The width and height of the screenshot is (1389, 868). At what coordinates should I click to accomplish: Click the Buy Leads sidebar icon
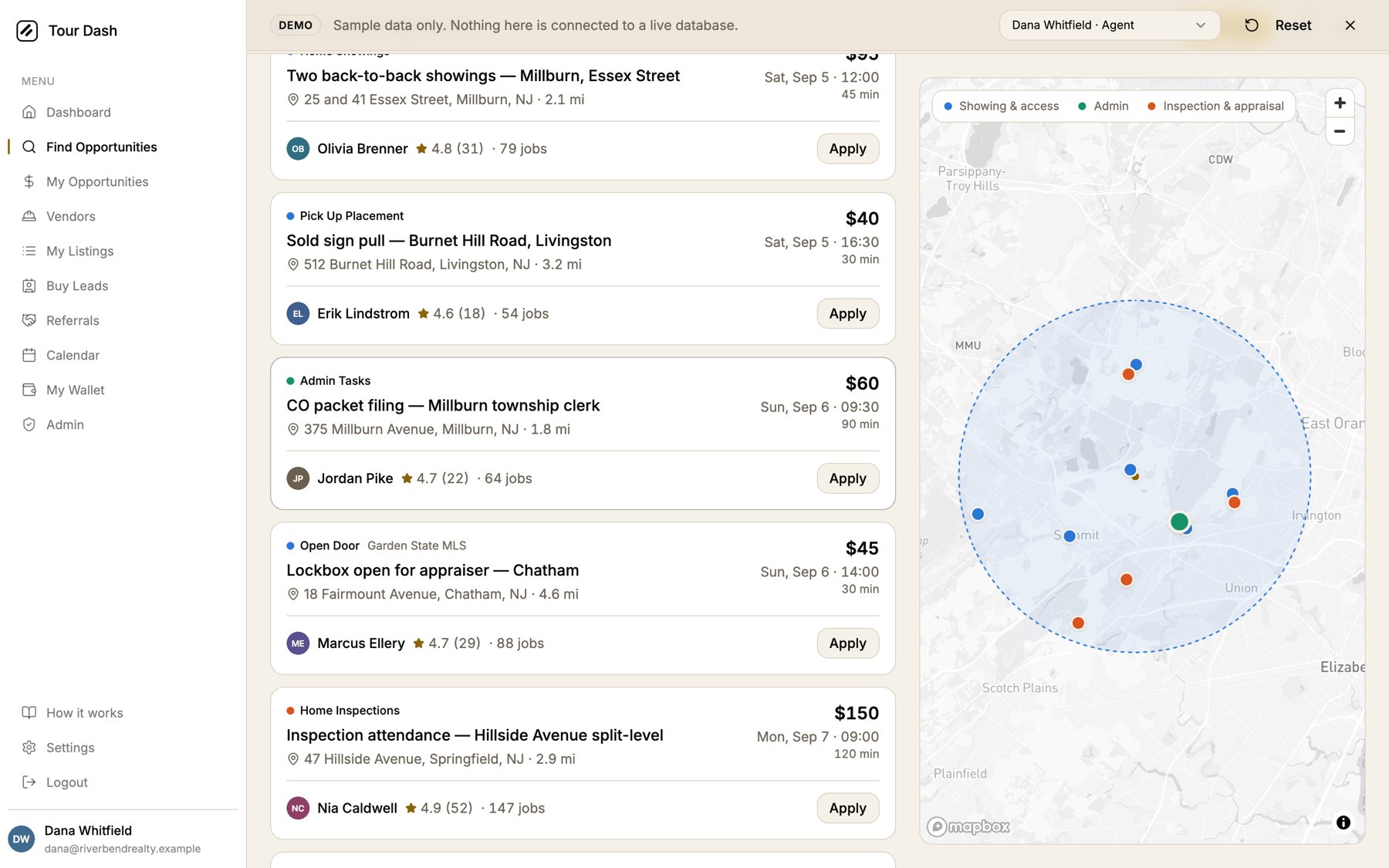coord(29,285)
